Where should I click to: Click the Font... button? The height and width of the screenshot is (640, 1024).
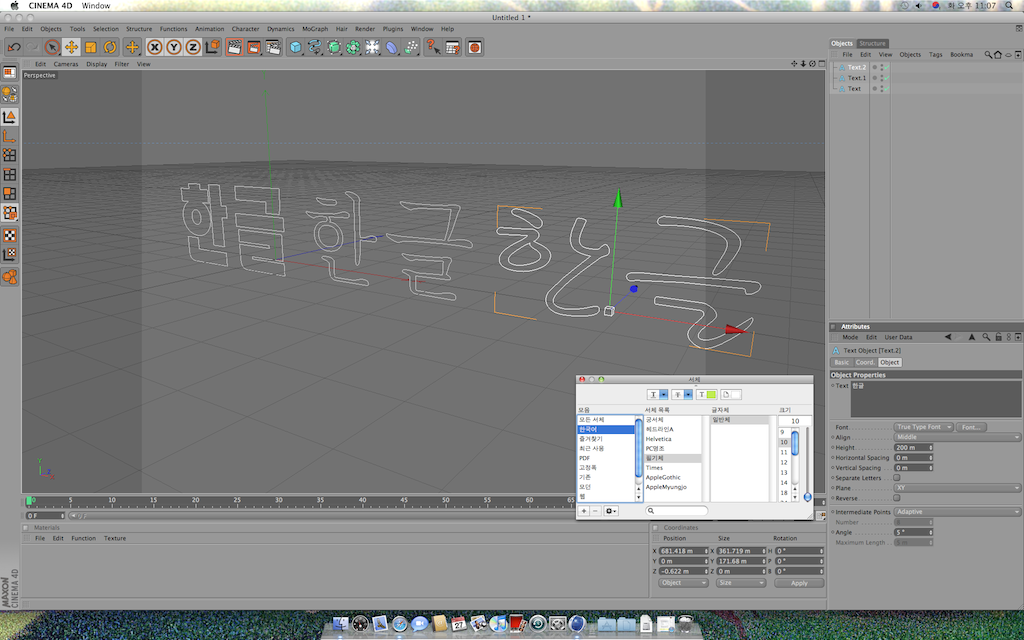click(970, 427)
